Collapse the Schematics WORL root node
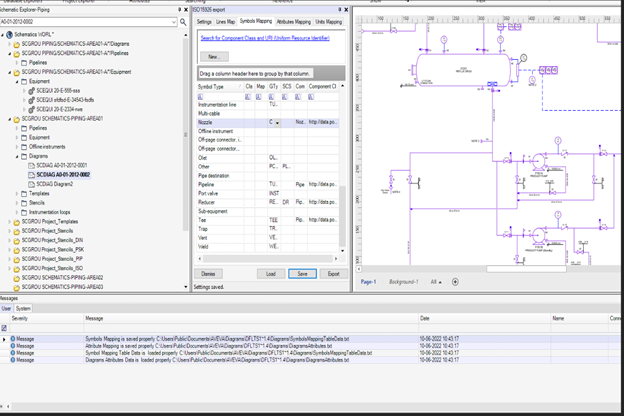Viewport: 624px width, 416px height. click(3, 35)
